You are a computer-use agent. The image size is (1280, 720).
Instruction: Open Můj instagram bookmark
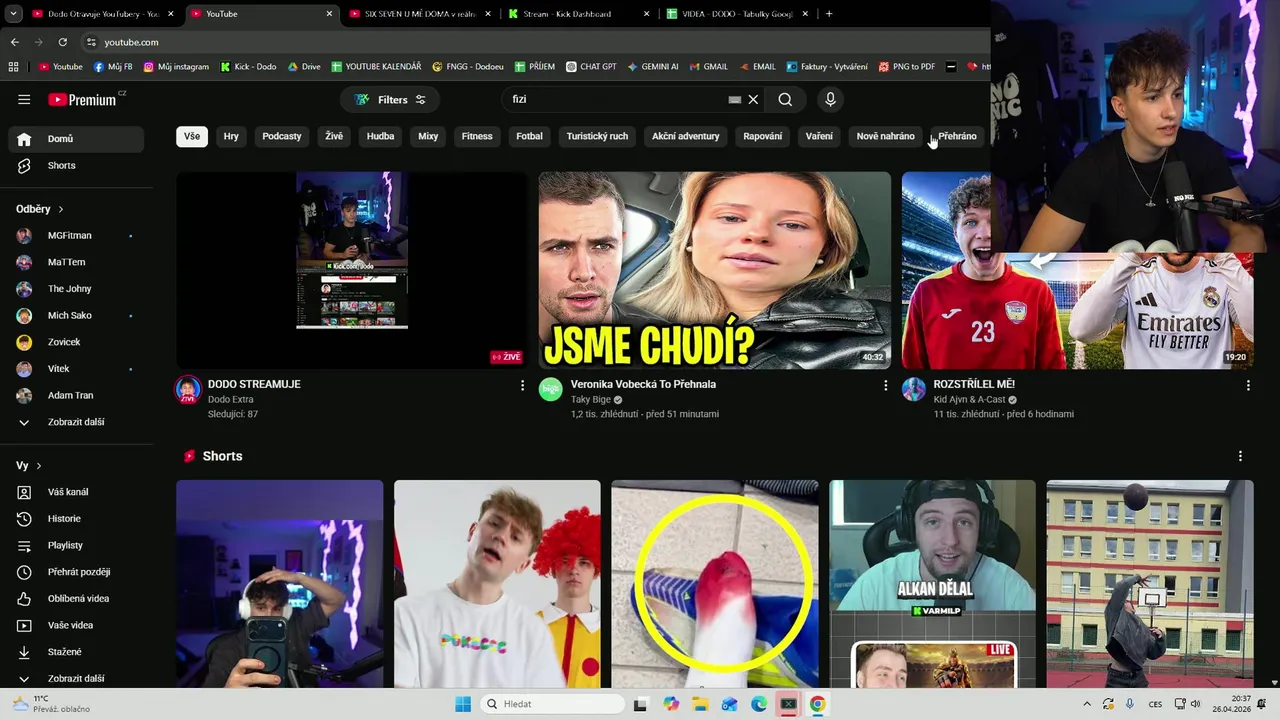click(176, 67)
